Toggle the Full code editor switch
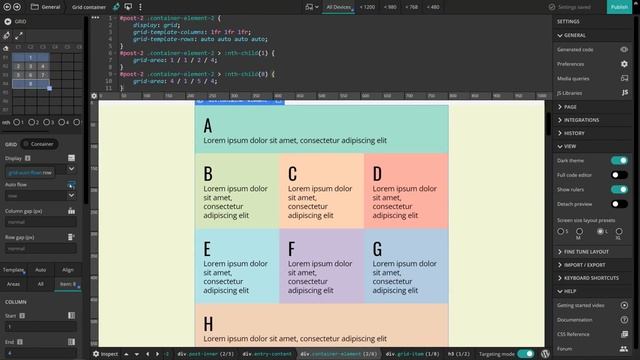The height and width of the screenshot is (360, 640). tap(619, 175)
